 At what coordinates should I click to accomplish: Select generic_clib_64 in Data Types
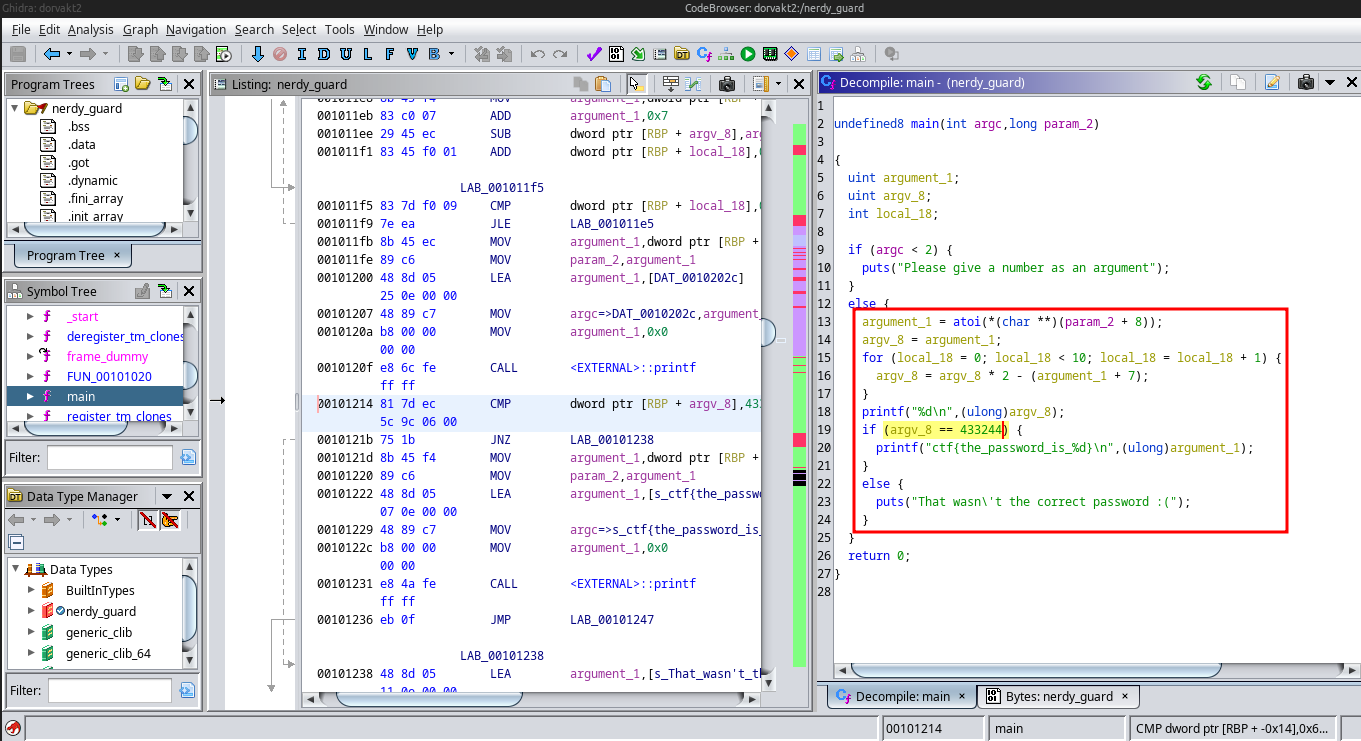point(108,654)
